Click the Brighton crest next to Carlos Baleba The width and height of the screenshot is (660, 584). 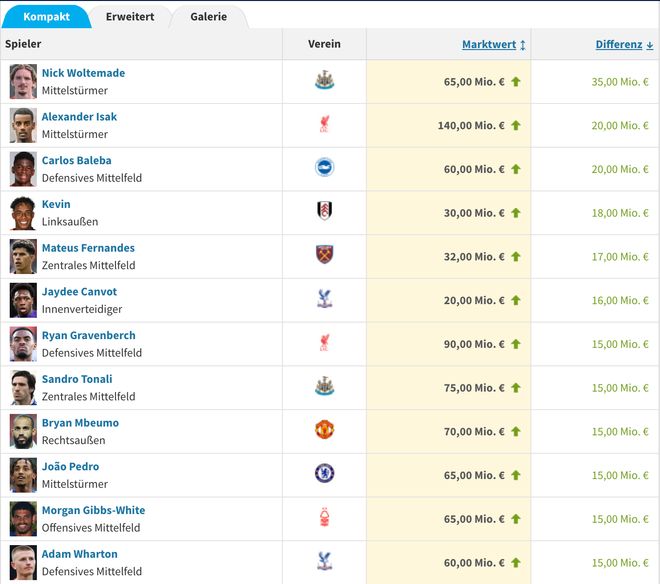(324, 169)
